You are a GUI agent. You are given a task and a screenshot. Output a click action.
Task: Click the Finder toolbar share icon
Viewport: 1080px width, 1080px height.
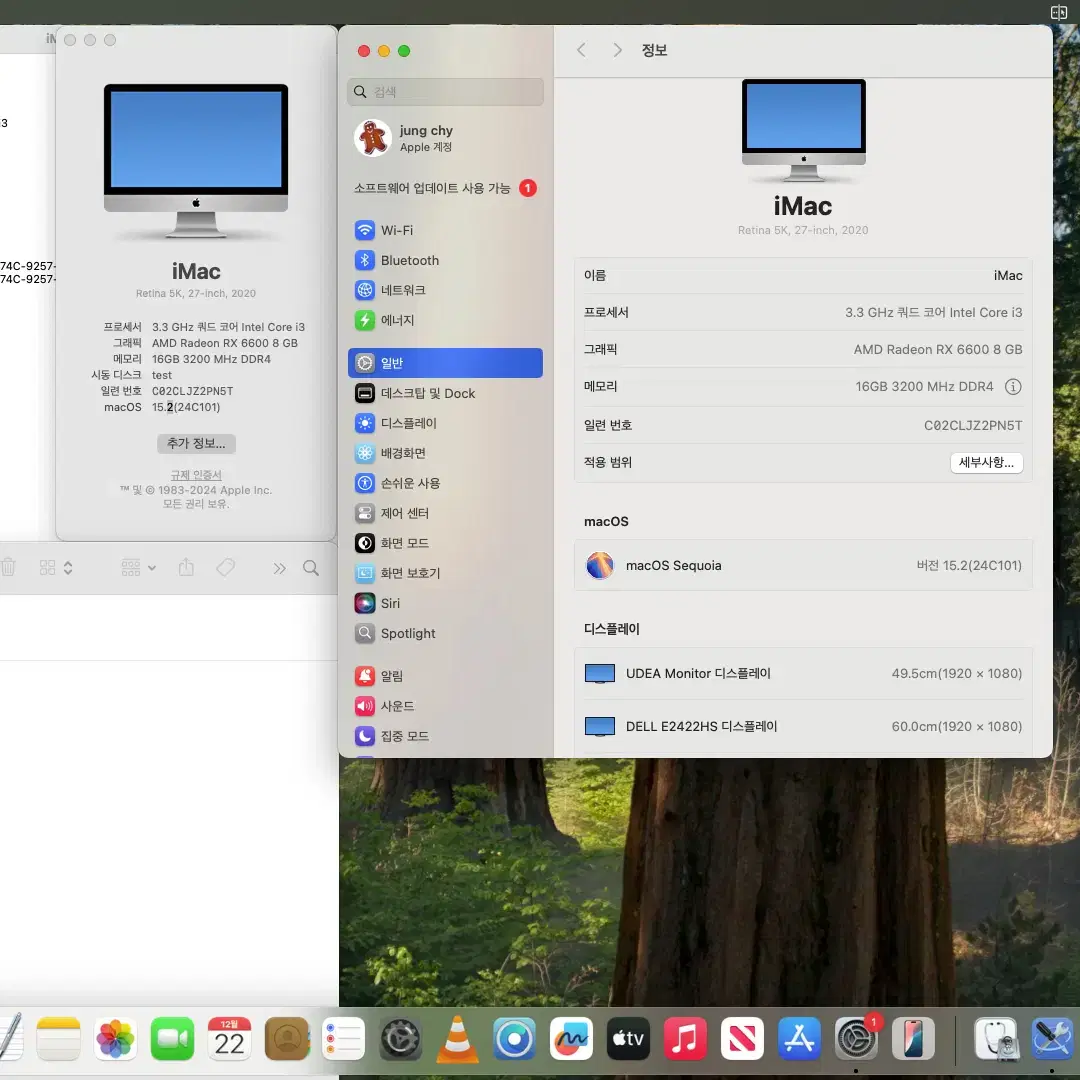pyautogui.click(x=186, y=568)
